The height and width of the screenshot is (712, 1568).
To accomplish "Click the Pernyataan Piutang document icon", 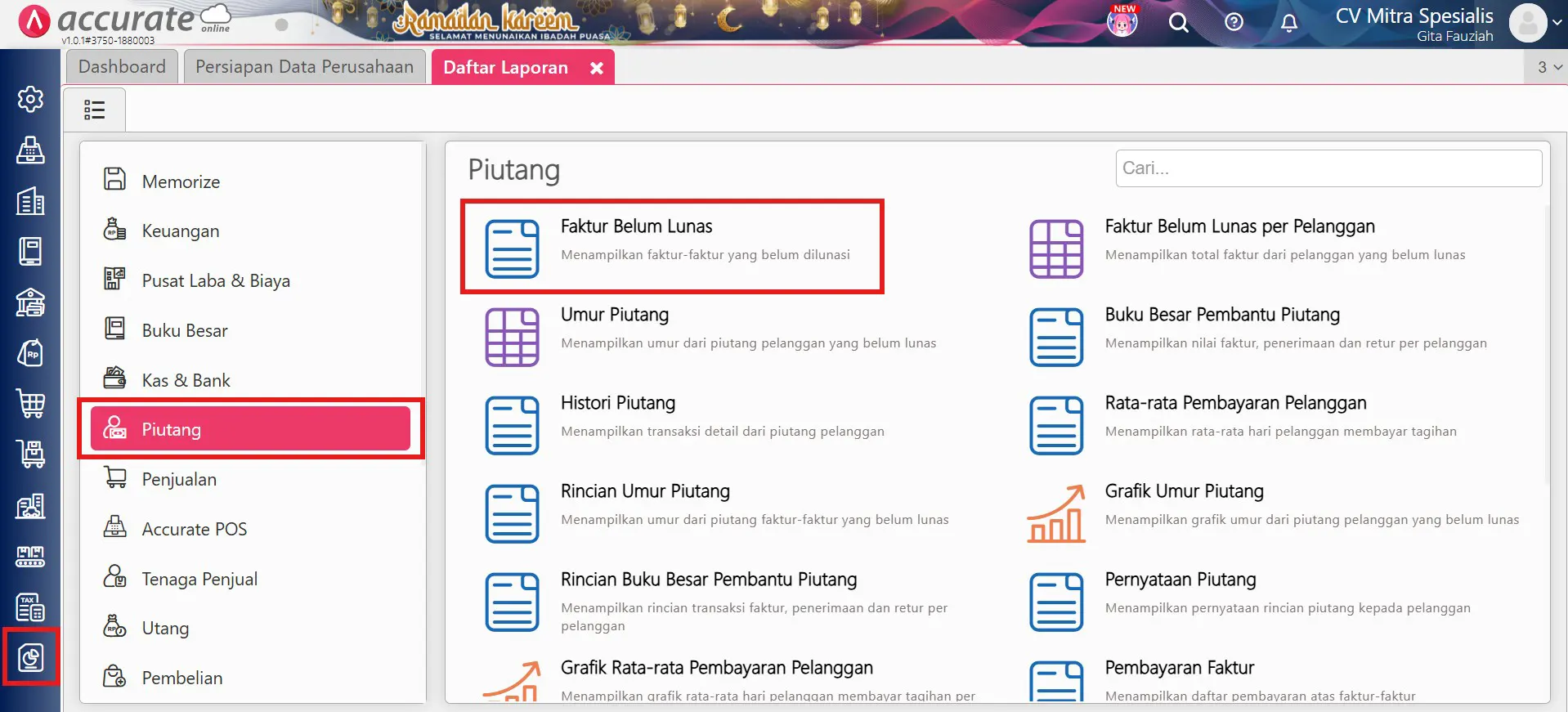I will (1056, 602).
